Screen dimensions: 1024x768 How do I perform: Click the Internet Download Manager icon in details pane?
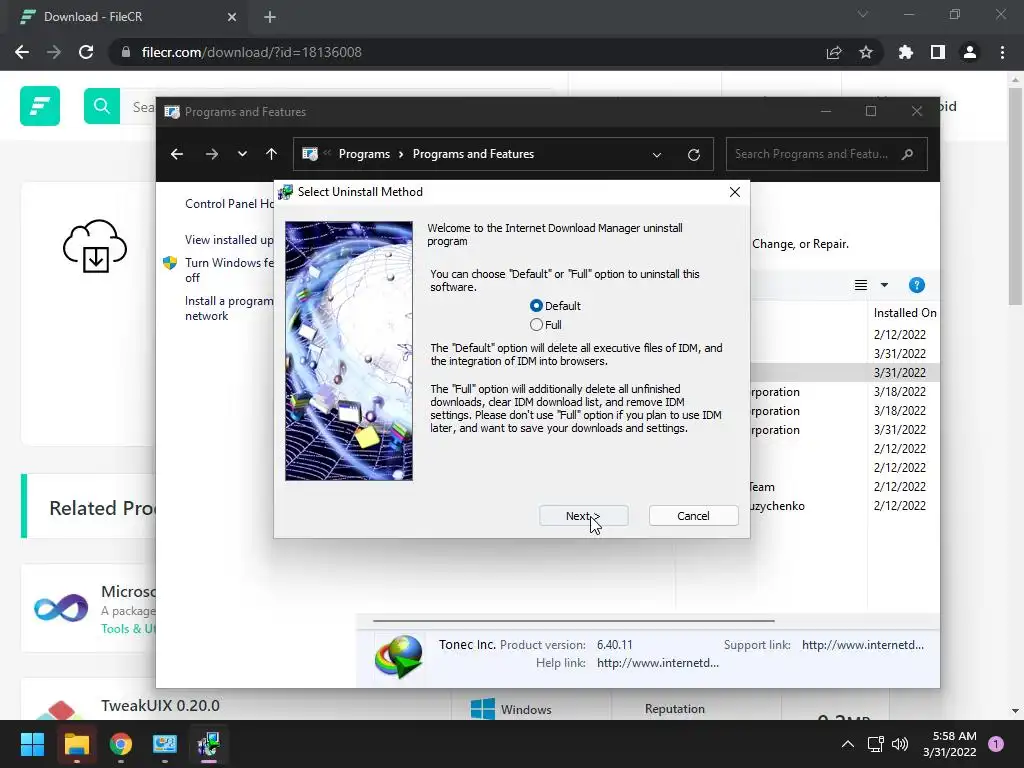point(398,656)
